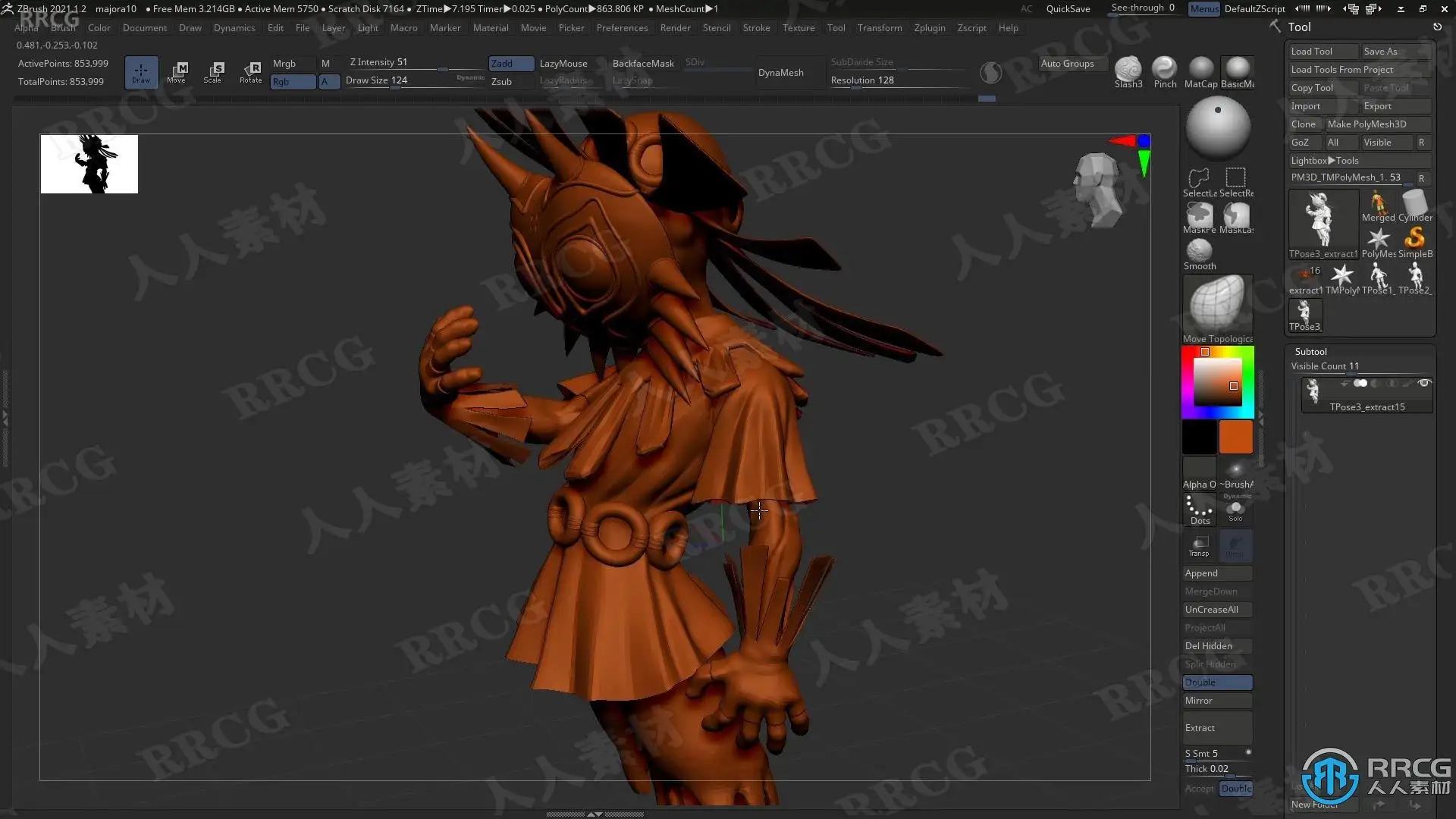
Task: Pick the SelectLasso brush
Action: pyautogui.click(x=1199, y=182)
